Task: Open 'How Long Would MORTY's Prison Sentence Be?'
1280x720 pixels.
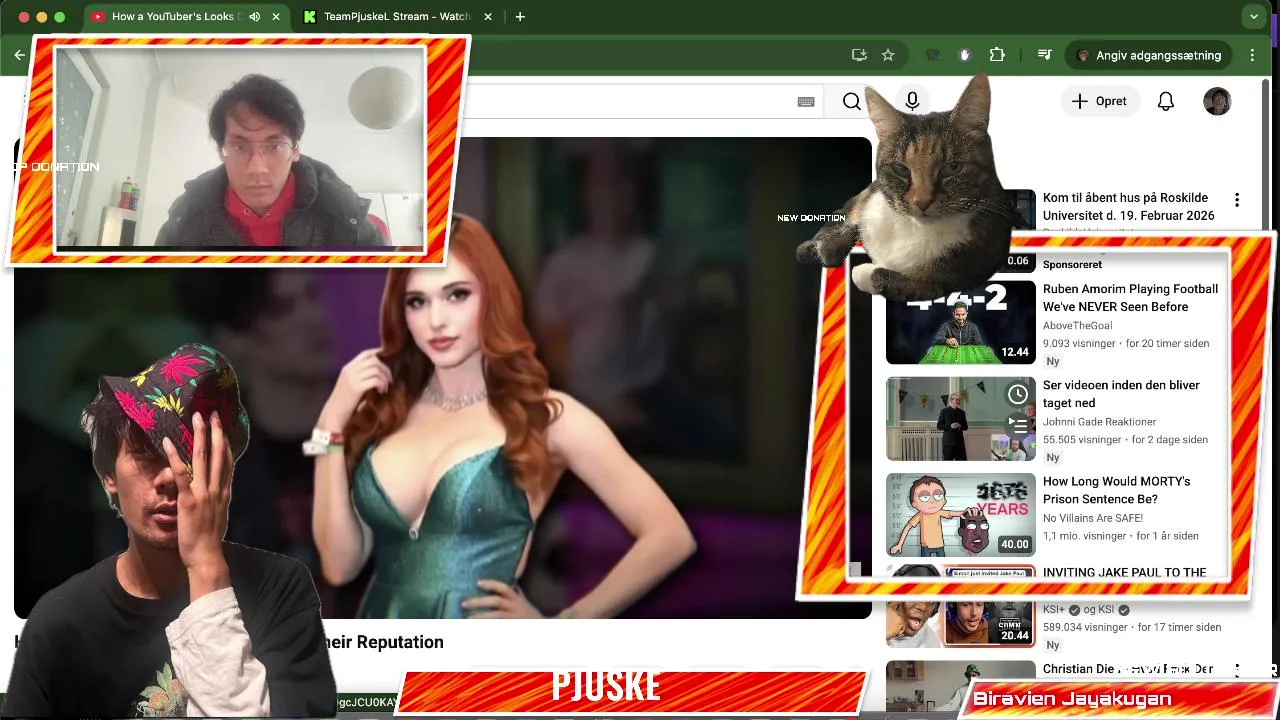Action: [x=1116, y=490]
